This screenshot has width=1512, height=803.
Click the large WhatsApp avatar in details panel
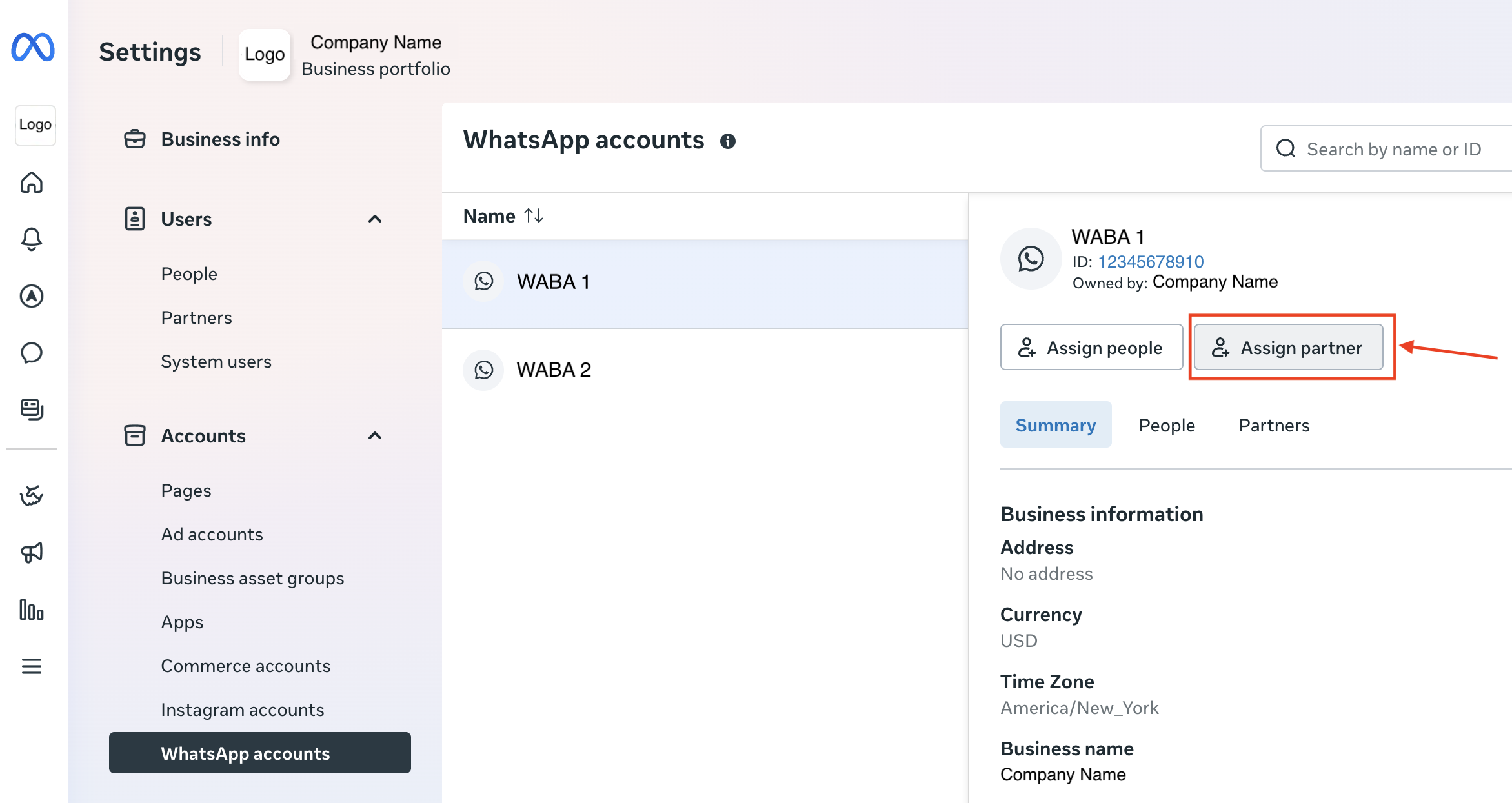pos(1031,259)
